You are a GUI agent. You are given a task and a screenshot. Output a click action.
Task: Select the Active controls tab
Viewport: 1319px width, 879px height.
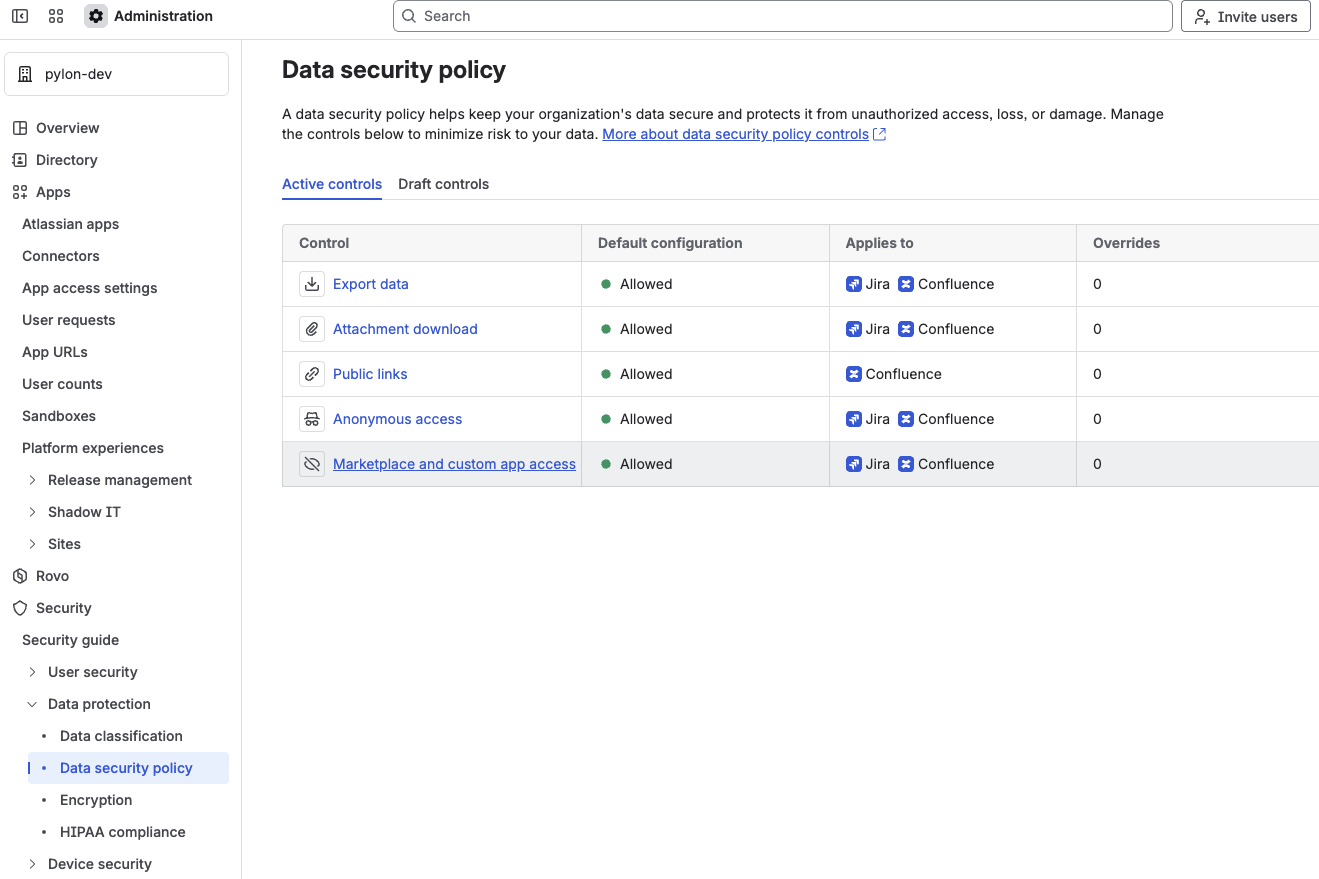[x=332, y=184]
